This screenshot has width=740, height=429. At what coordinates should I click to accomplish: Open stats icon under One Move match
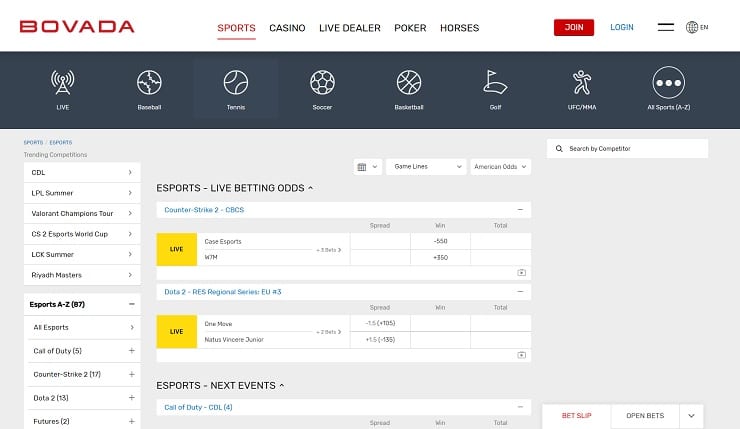[521, 355]
